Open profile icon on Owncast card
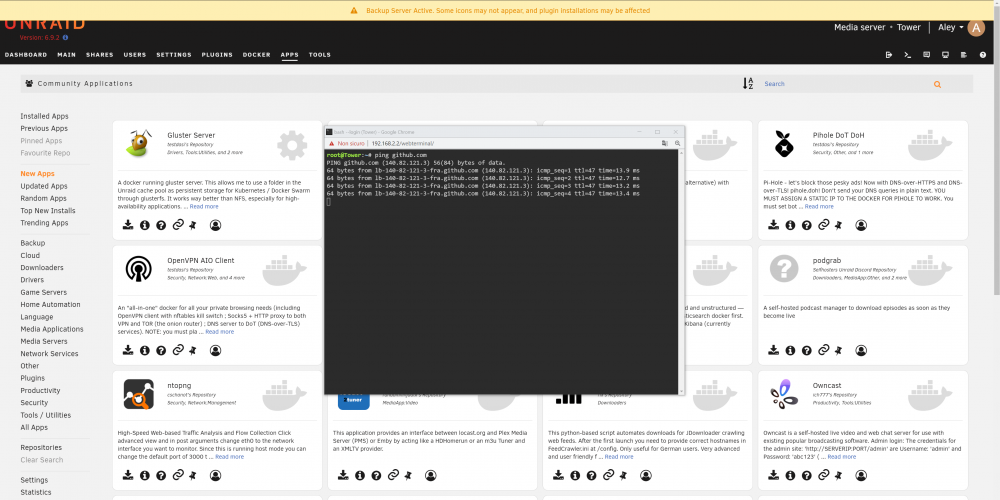The height and width of the screenshot is (500, 1000). [861, 475]
